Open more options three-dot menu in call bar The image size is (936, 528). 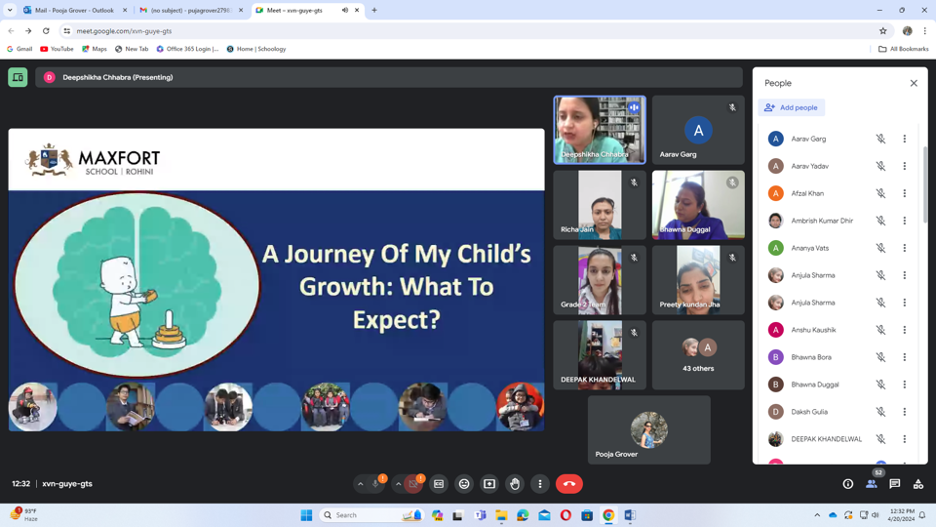(x=540, y=484)
